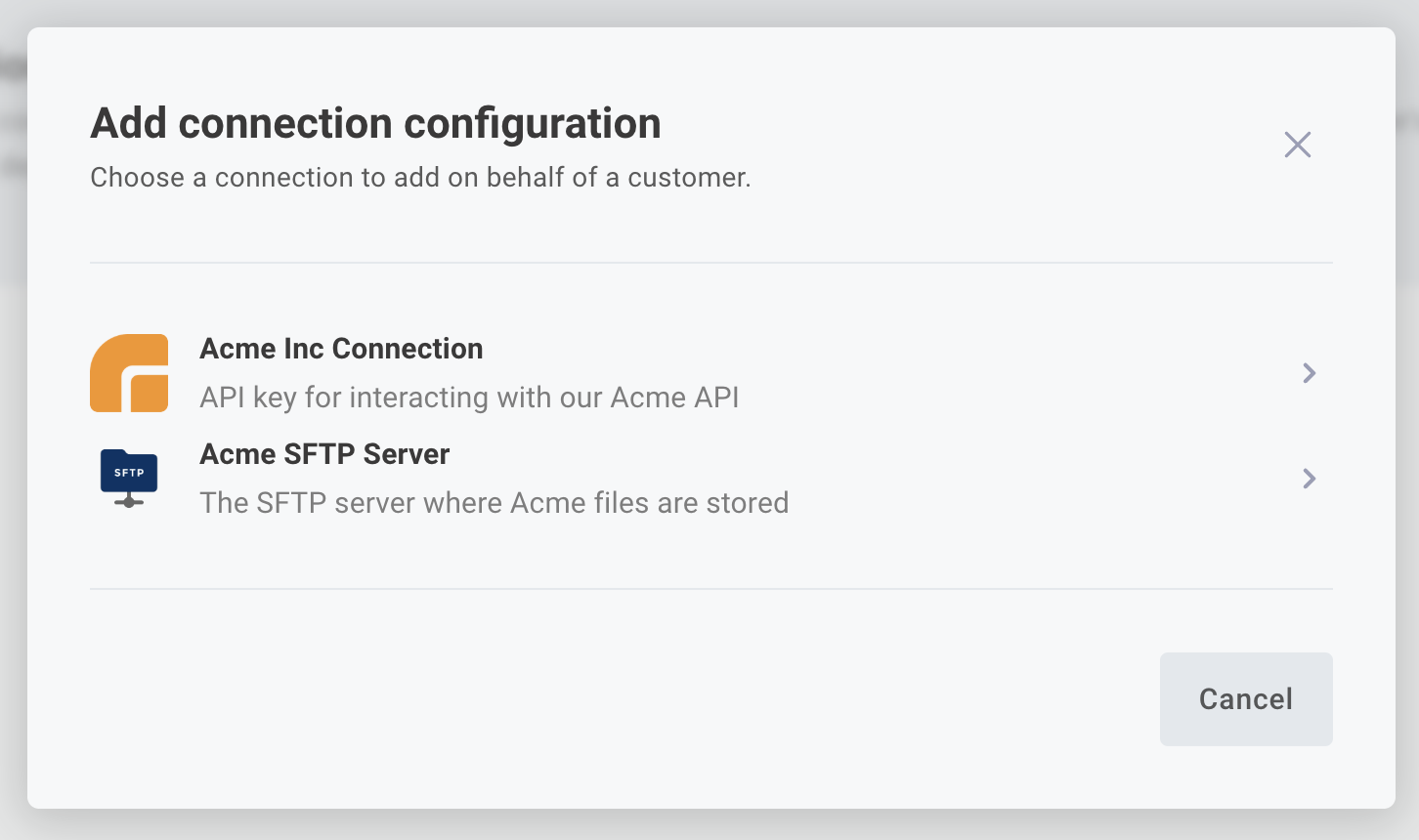Click the 'Add connection configuration' heading

pyautogui.click(x=375, y=124)
